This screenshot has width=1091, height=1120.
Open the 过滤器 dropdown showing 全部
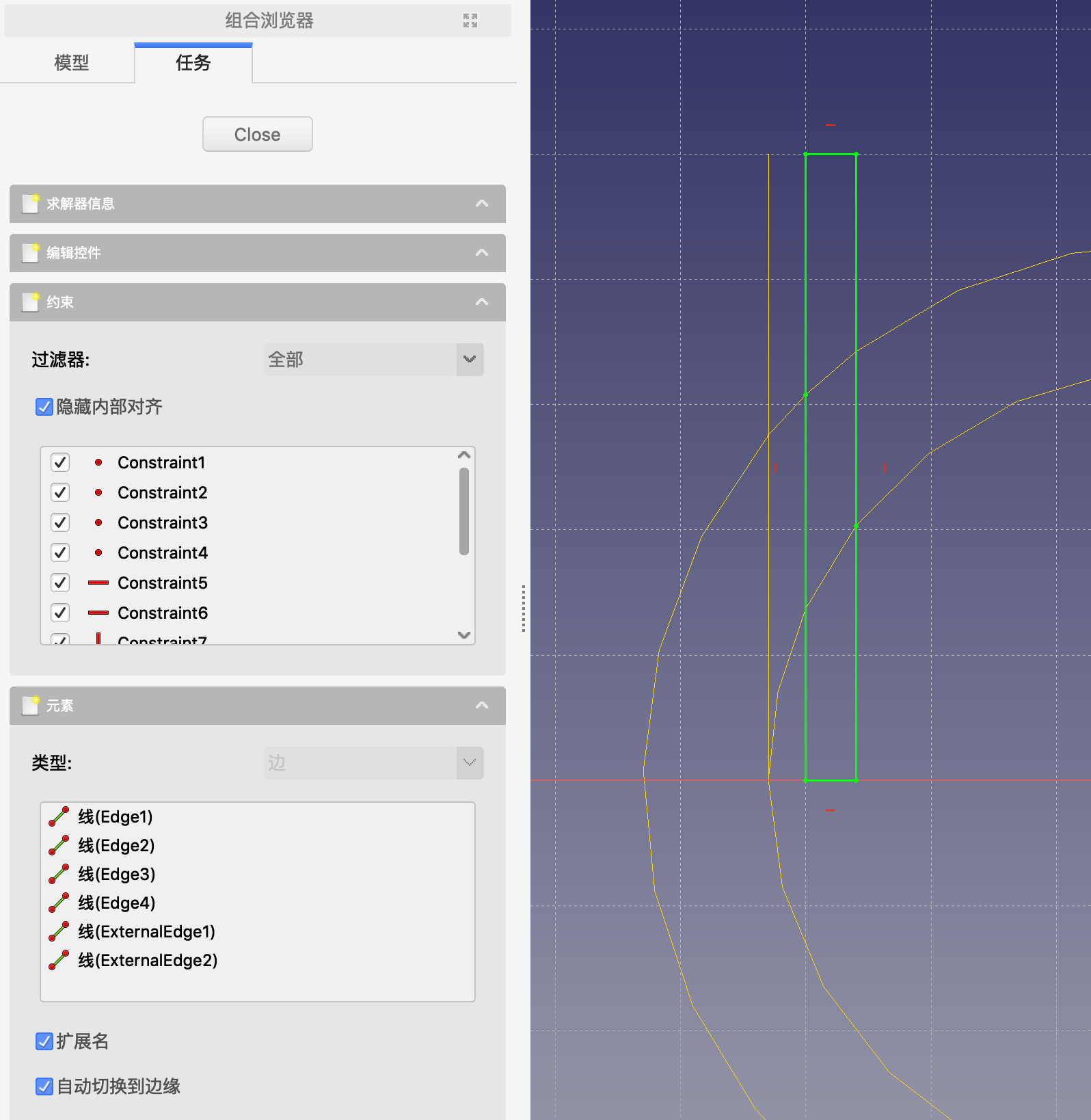(373, 360)
